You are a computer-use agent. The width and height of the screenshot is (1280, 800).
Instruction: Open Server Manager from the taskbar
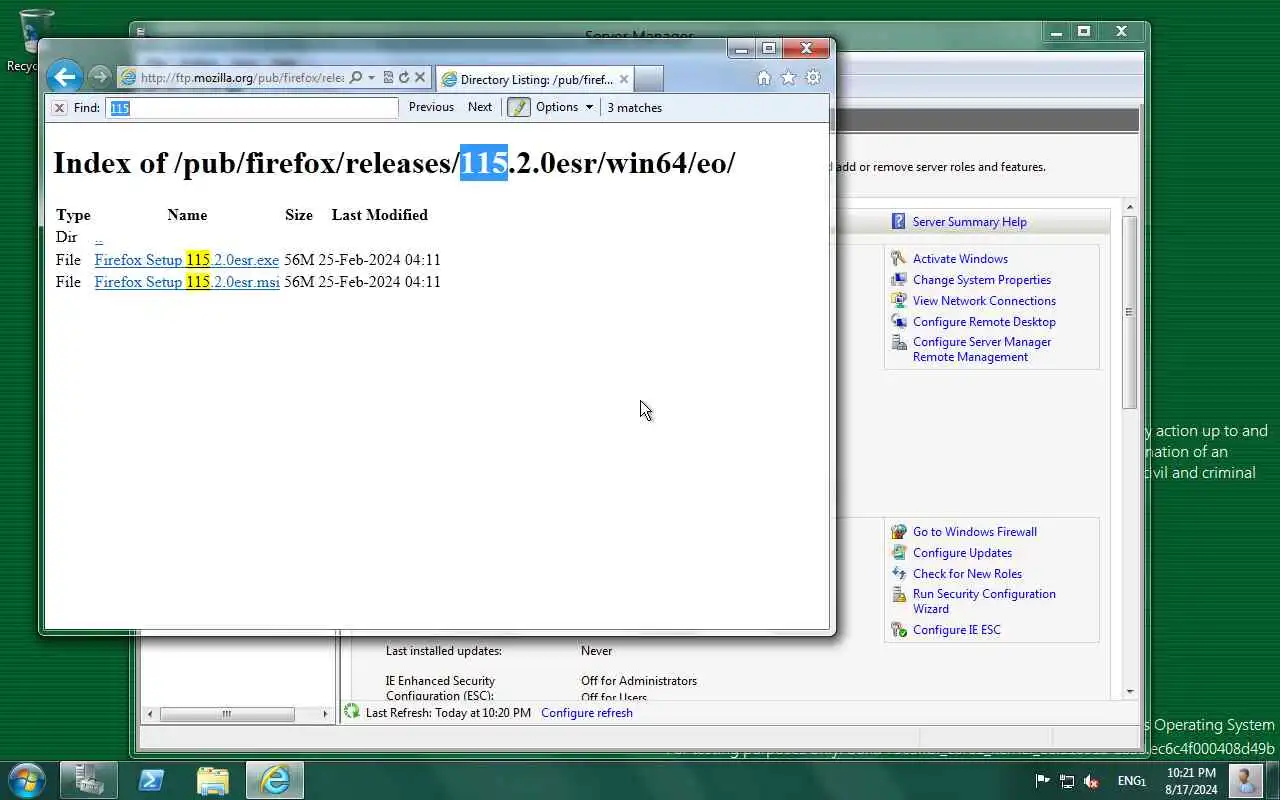89,780
